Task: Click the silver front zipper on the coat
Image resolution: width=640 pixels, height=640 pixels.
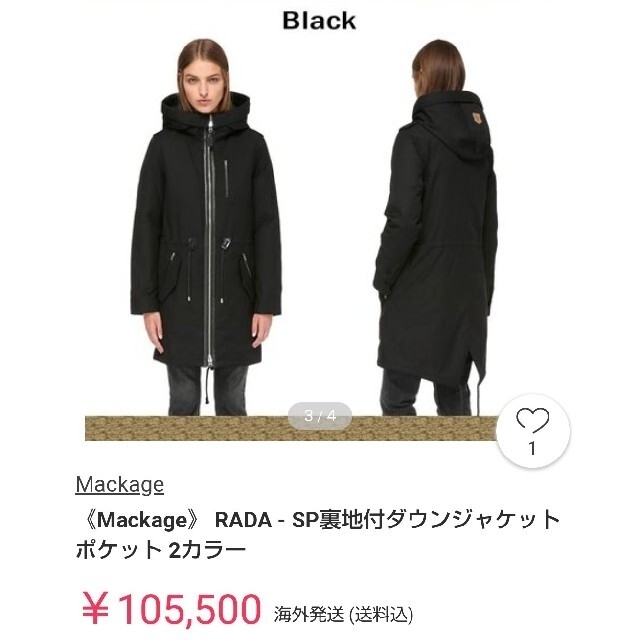Action: (210, 241)
